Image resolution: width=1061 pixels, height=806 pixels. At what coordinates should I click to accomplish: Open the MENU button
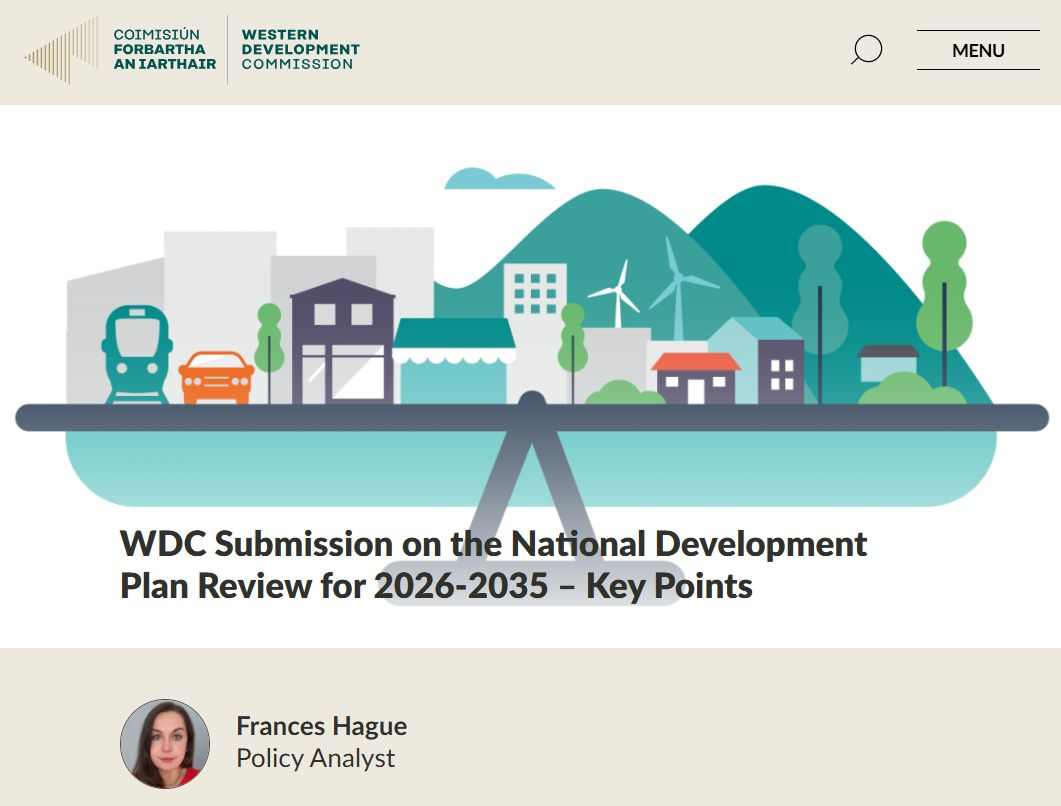[x=978, y=50]
